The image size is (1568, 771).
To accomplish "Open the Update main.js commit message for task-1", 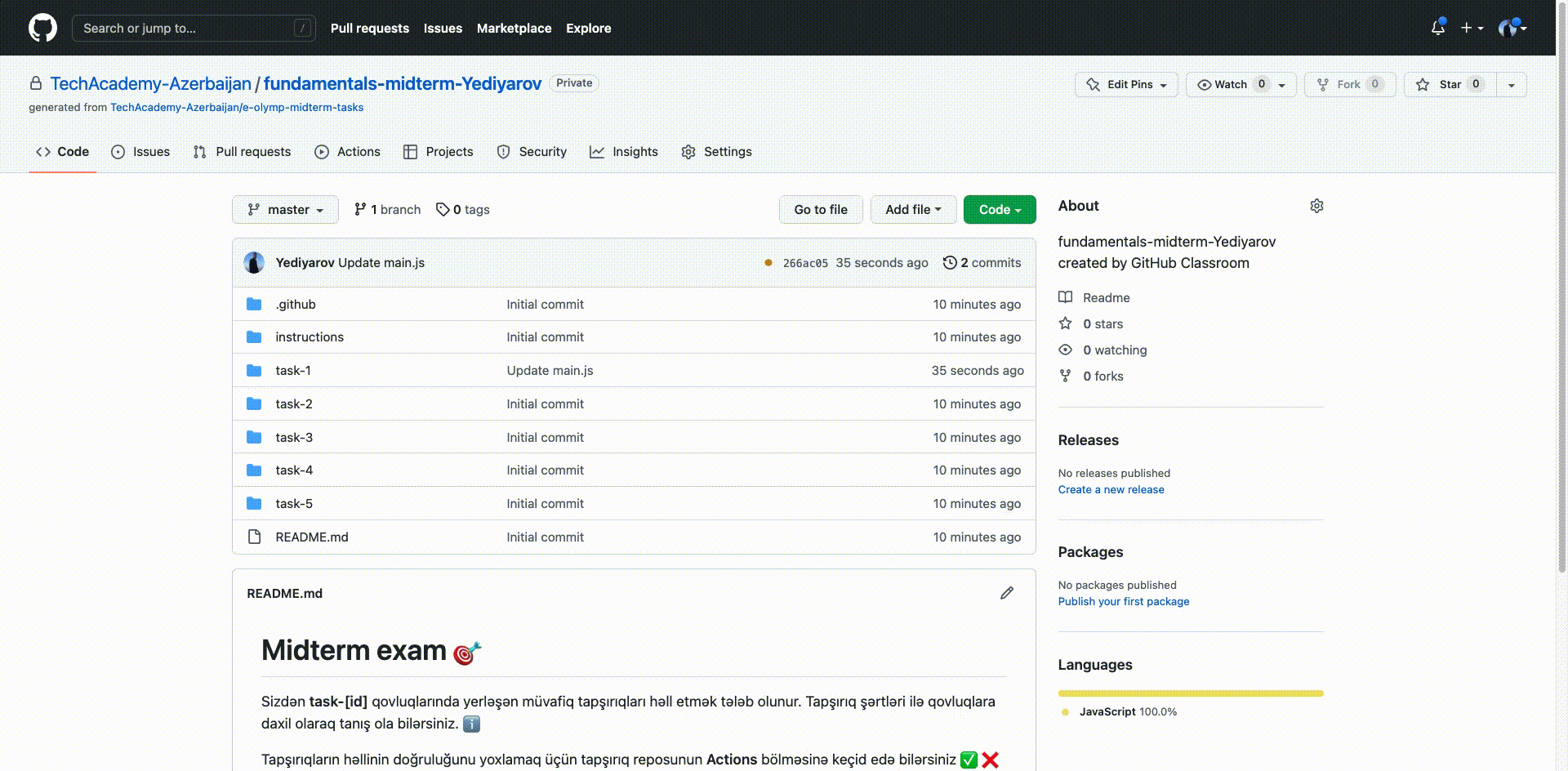I will click(x=550, y=370).
